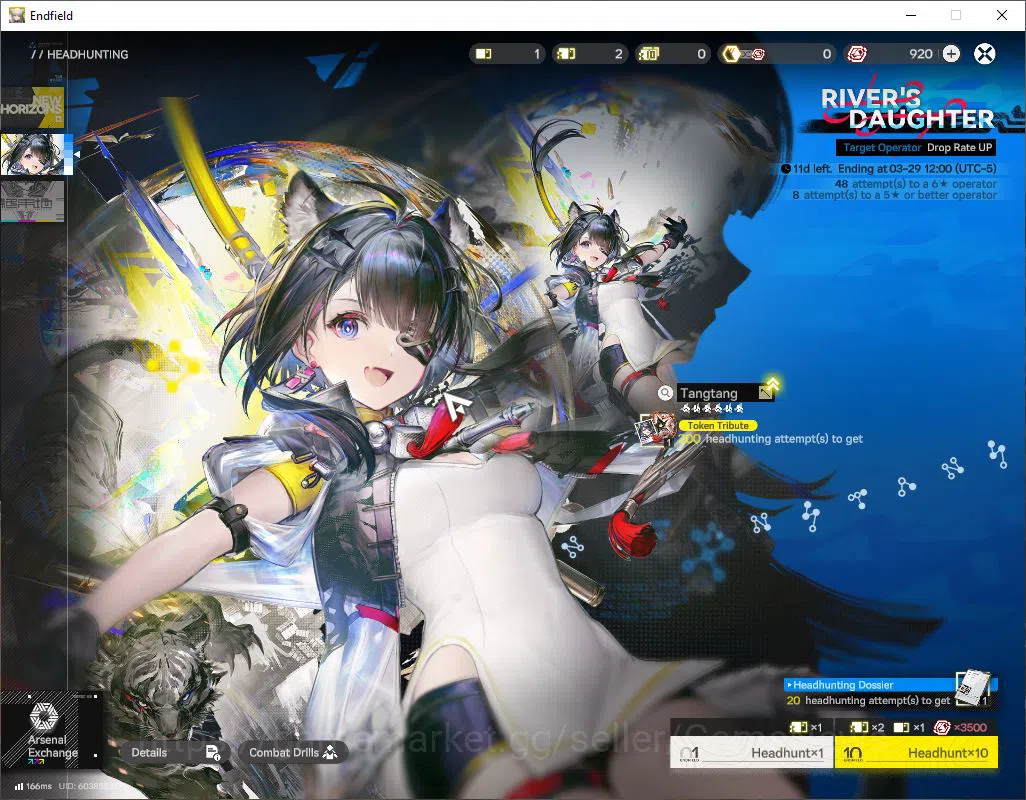Click Tangtang's six-star rarity row
The width and height of the screenshot is (1026, 800).
(712, 408)
